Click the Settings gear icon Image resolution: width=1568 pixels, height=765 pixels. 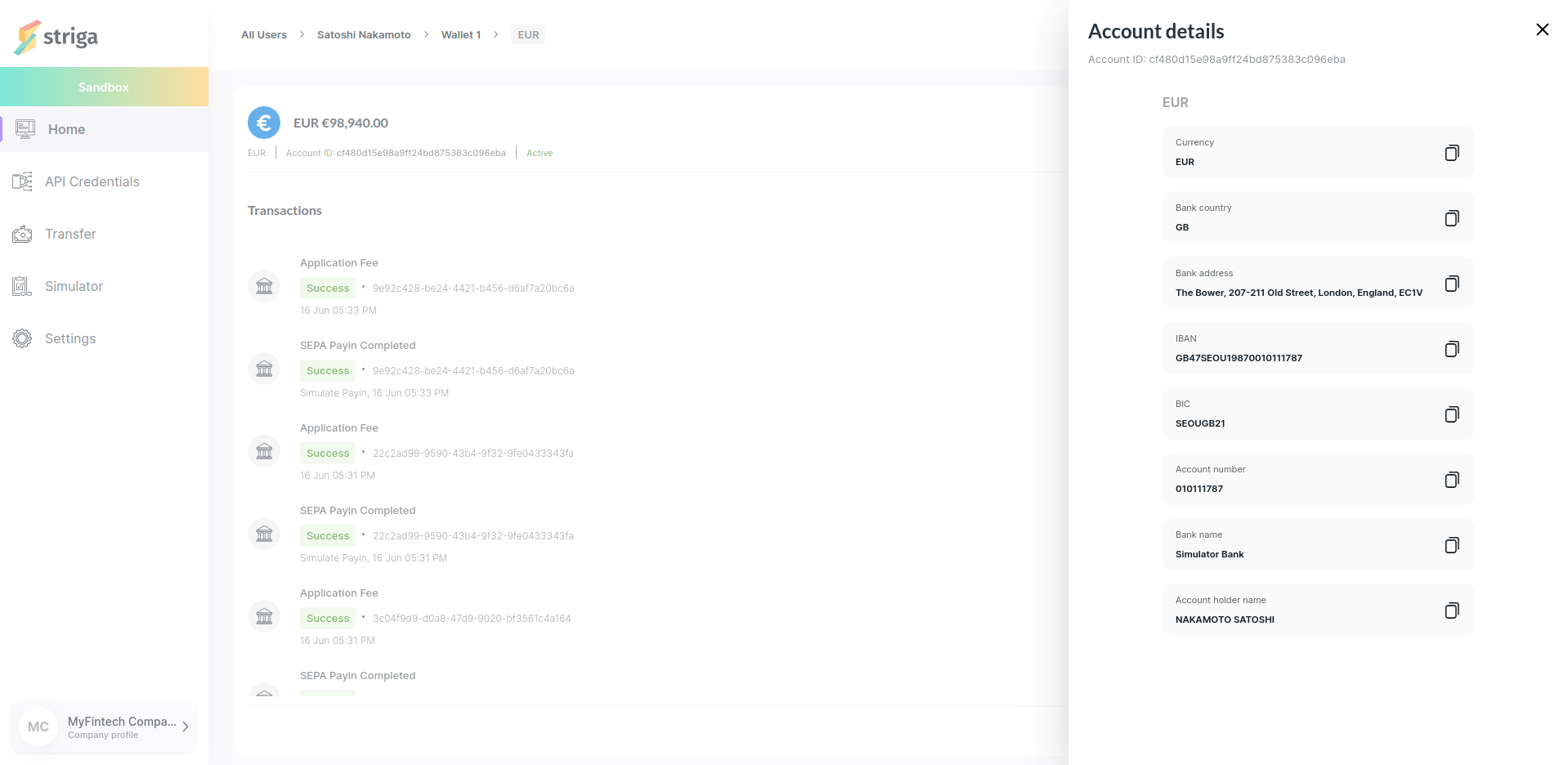23,338
